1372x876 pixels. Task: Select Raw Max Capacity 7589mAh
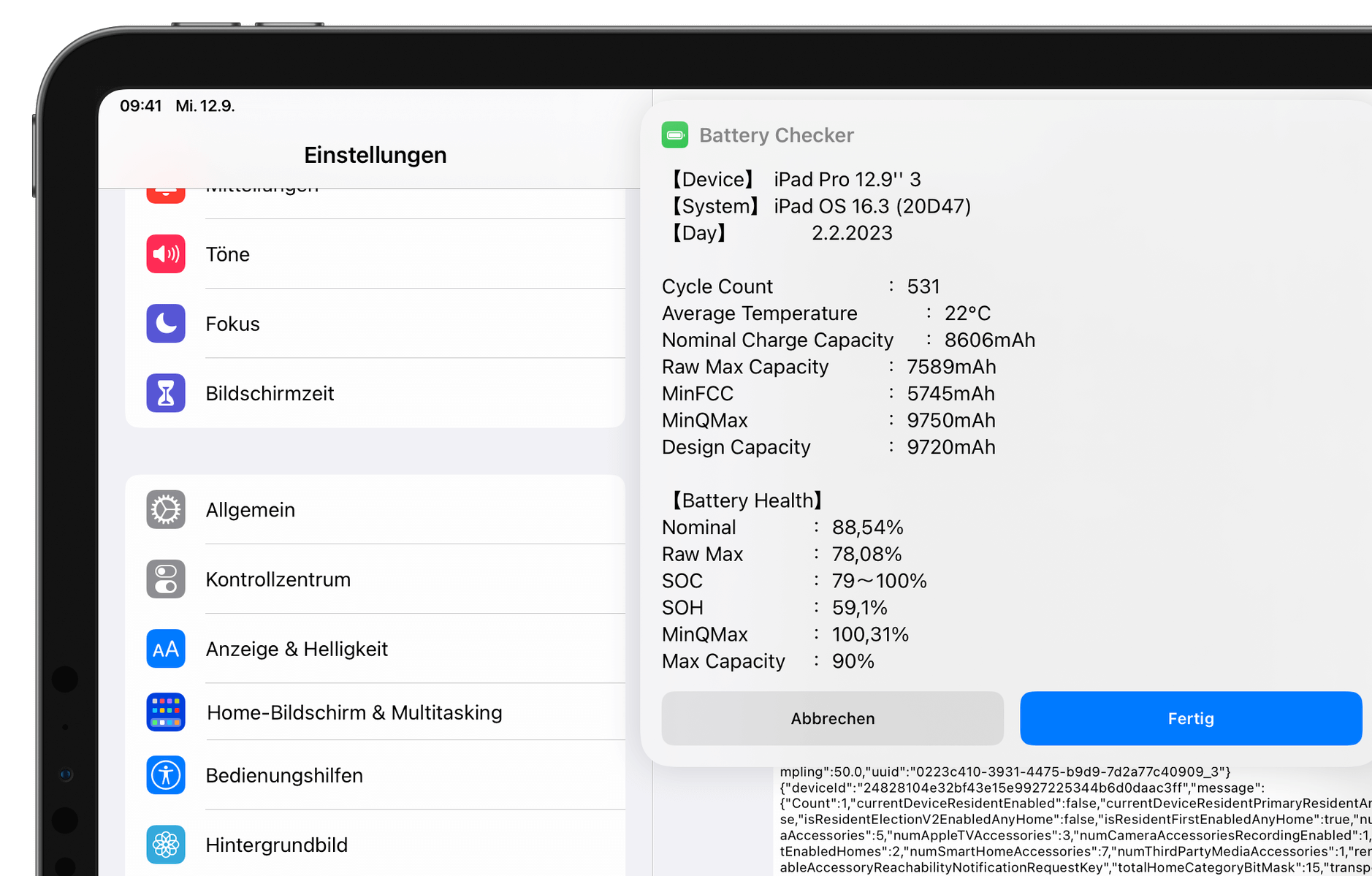pyautogui.click(x=951, y=367)
